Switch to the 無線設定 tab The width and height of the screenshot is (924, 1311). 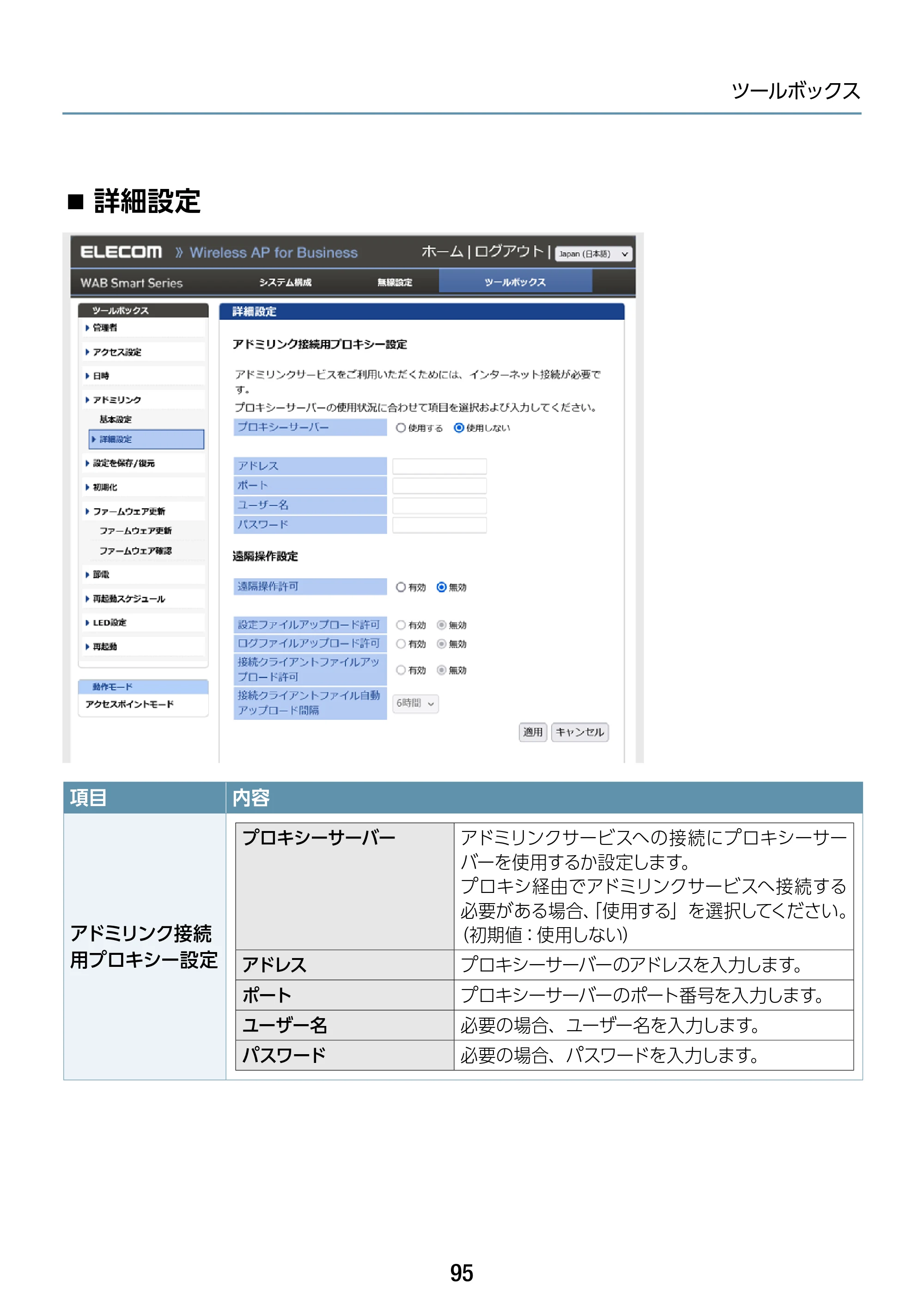(x=395, y=282)
